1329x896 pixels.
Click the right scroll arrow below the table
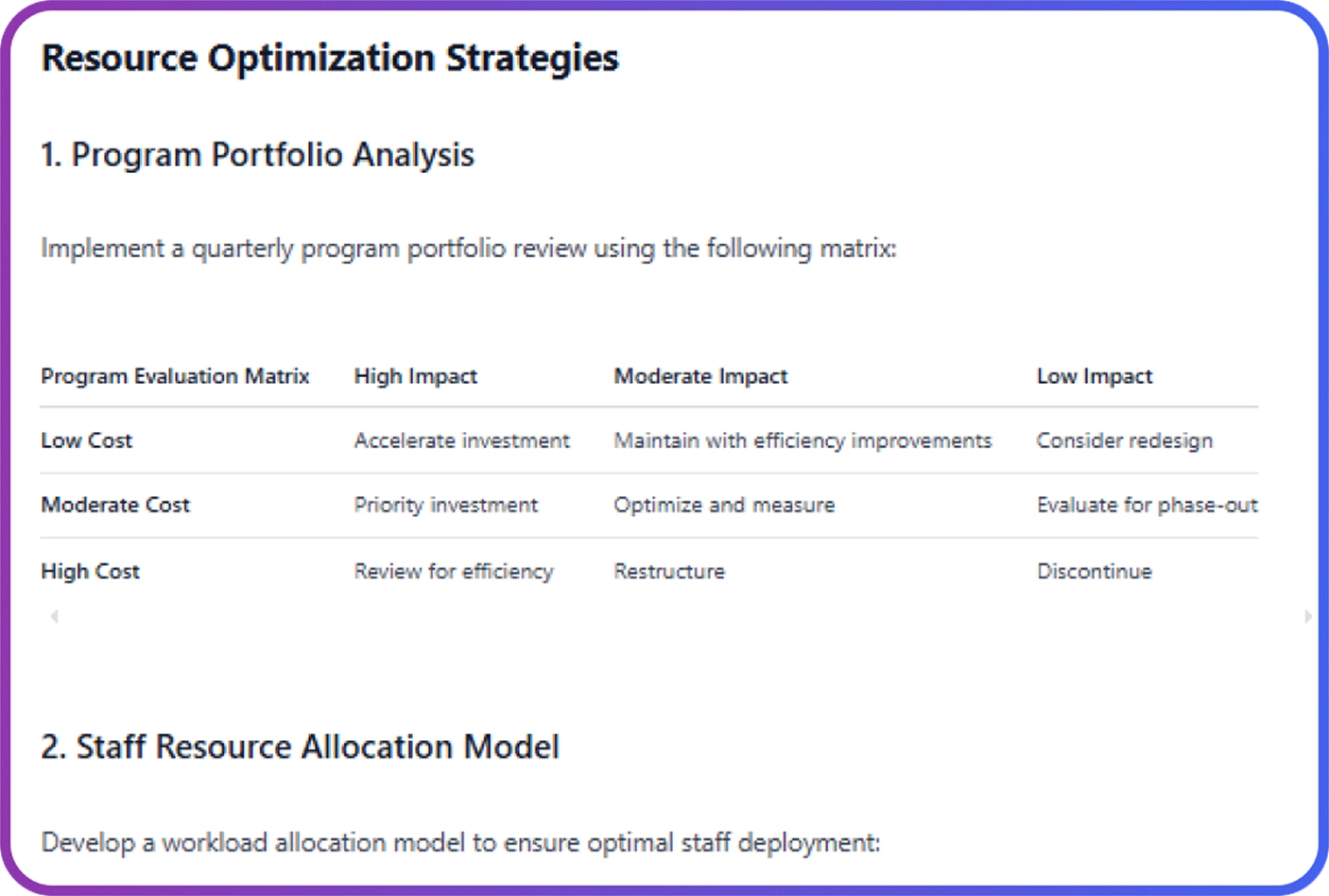click(1307, 616)
